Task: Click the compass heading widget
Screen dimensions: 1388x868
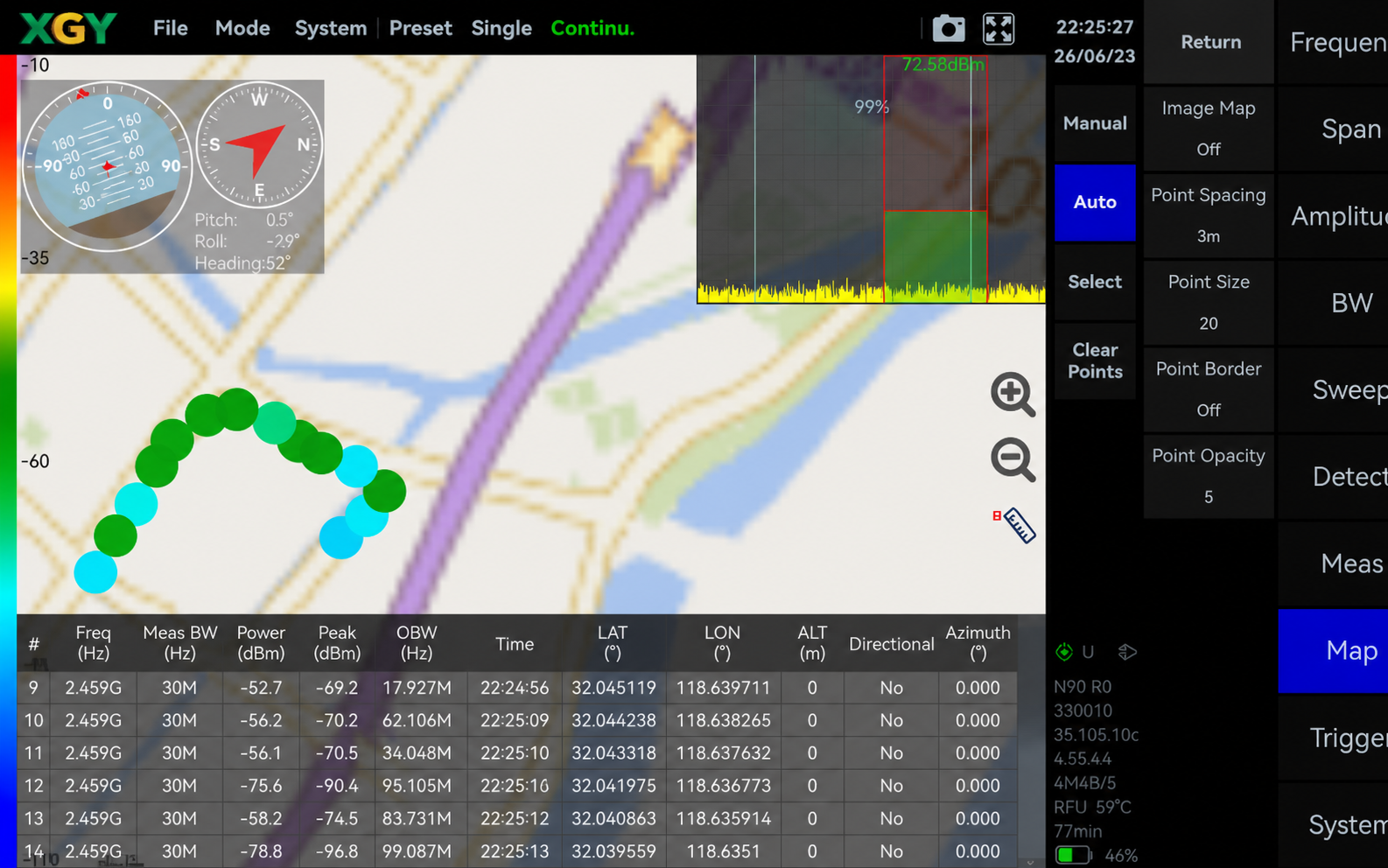Action: [259, 145]
